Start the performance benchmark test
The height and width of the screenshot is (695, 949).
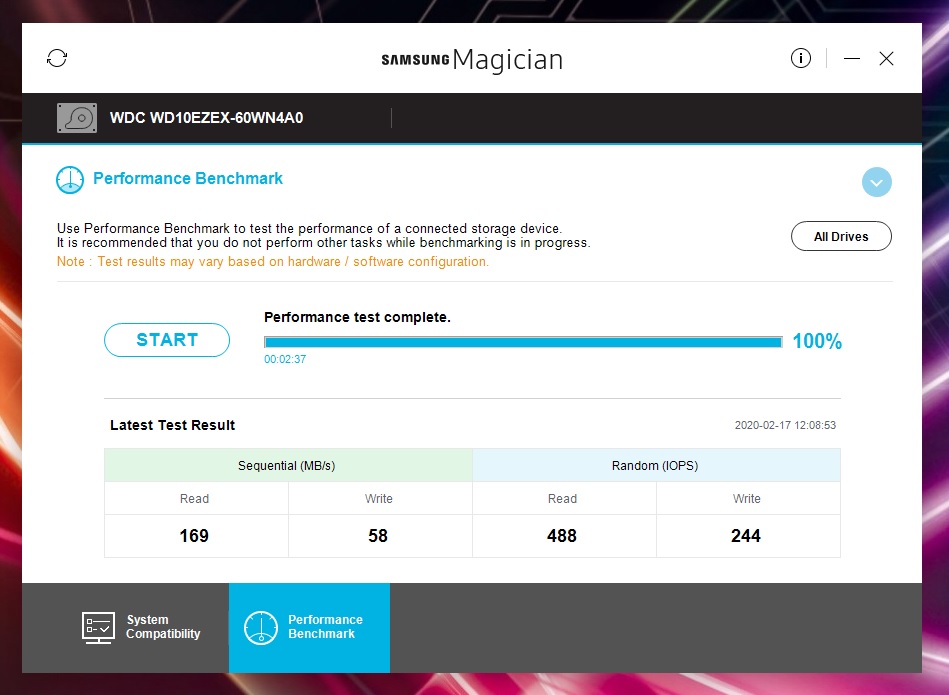click(x=167, y=340)
